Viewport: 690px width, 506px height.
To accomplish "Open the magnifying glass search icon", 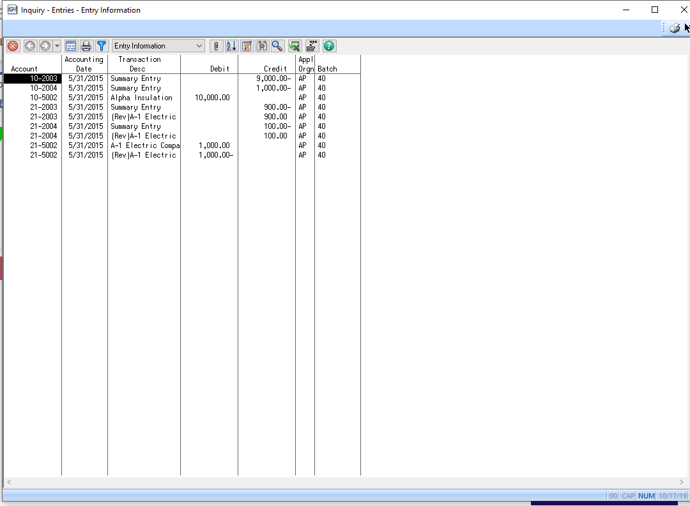I will (x=278, y=46).
